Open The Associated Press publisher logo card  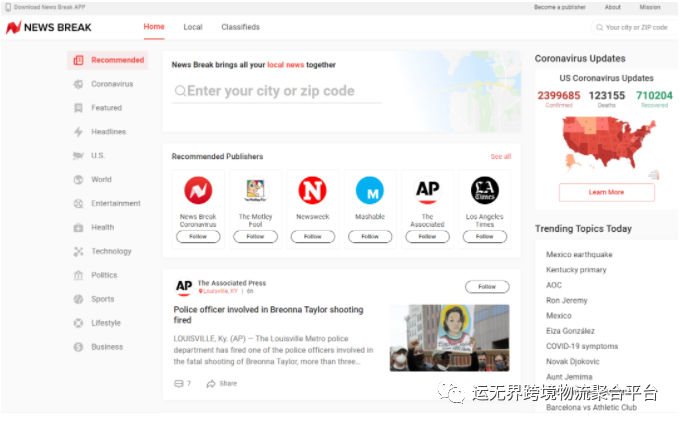coord(428,190)
